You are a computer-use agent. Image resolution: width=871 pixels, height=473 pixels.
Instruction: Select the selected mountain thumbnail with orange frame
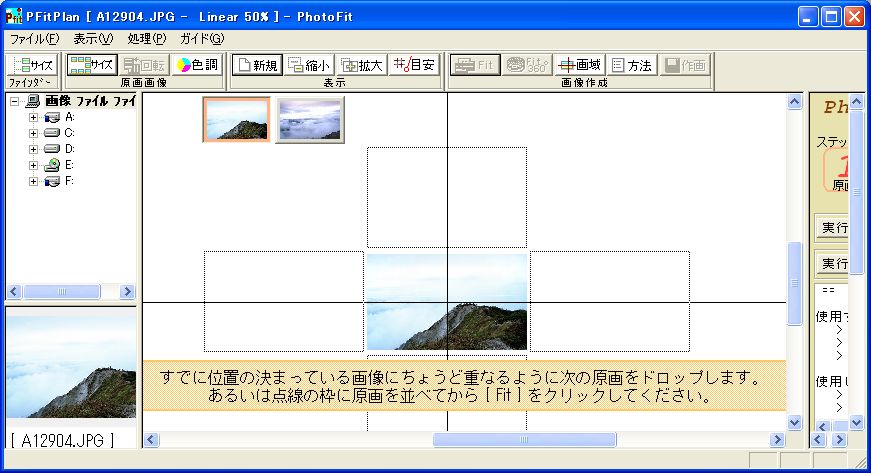point(236,120)
